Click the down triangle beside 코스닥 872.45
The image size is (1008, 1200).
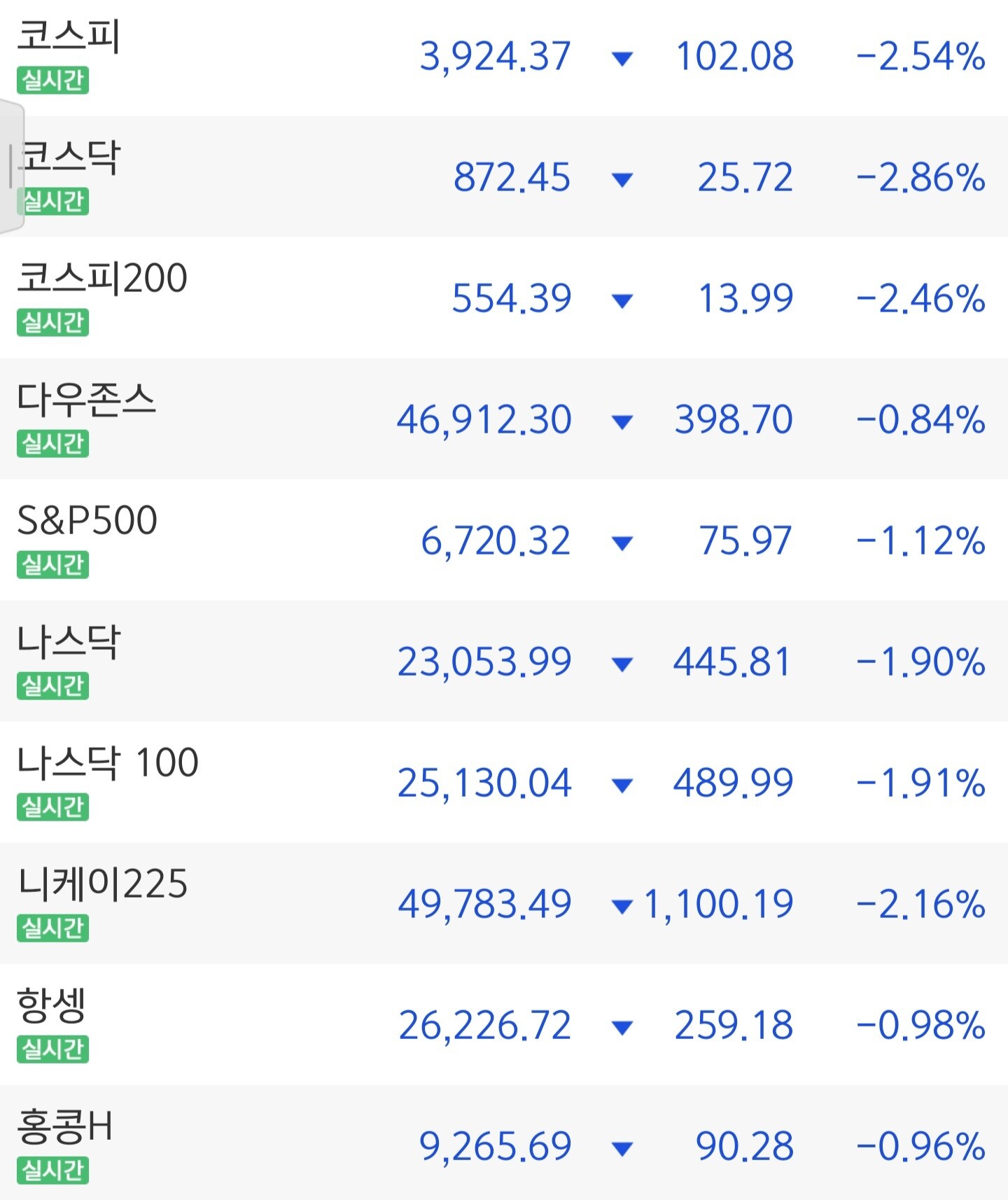click(x=622, y=179)
